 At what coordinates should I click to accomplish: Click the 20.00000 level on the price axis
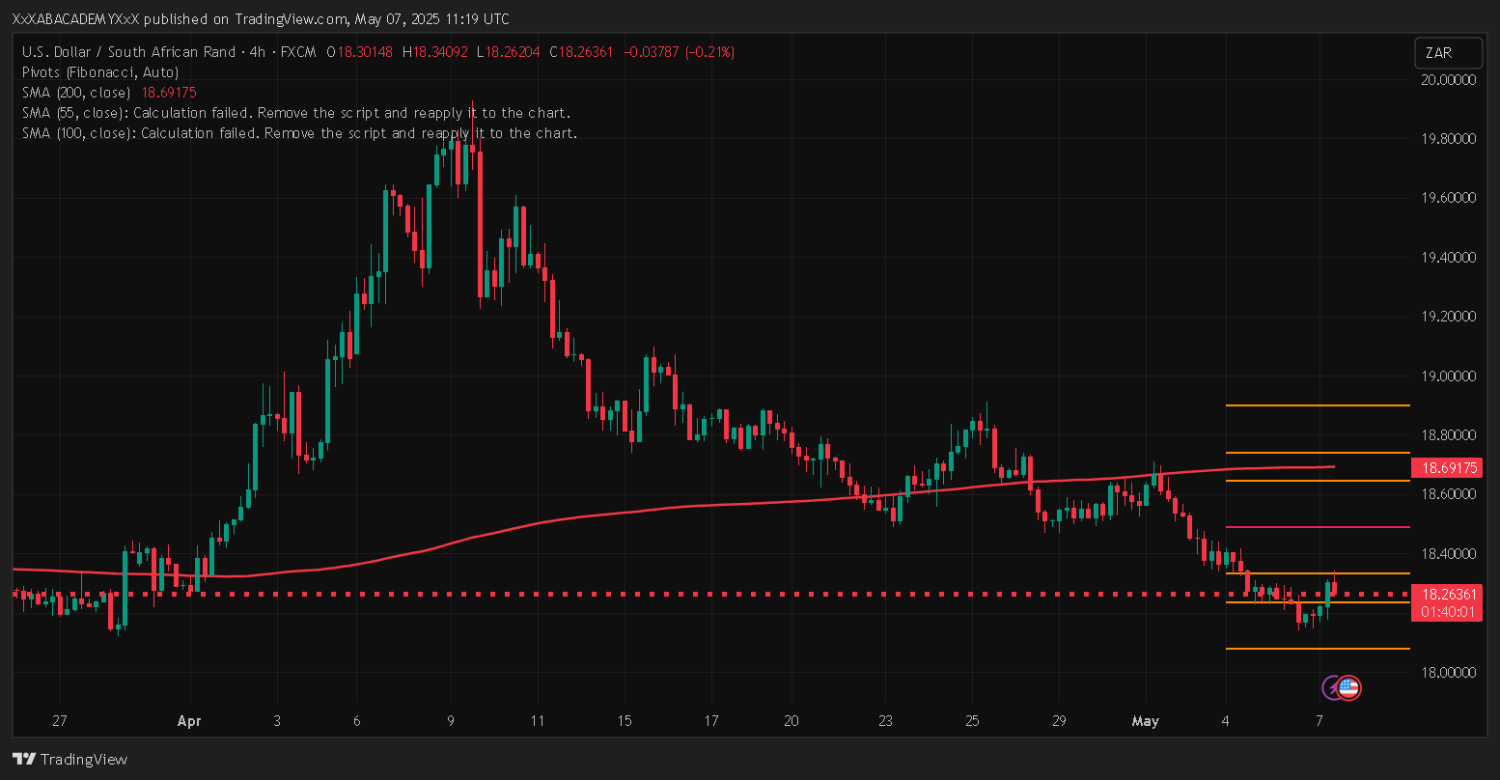pyautogui.click(x=1447, y=79)
